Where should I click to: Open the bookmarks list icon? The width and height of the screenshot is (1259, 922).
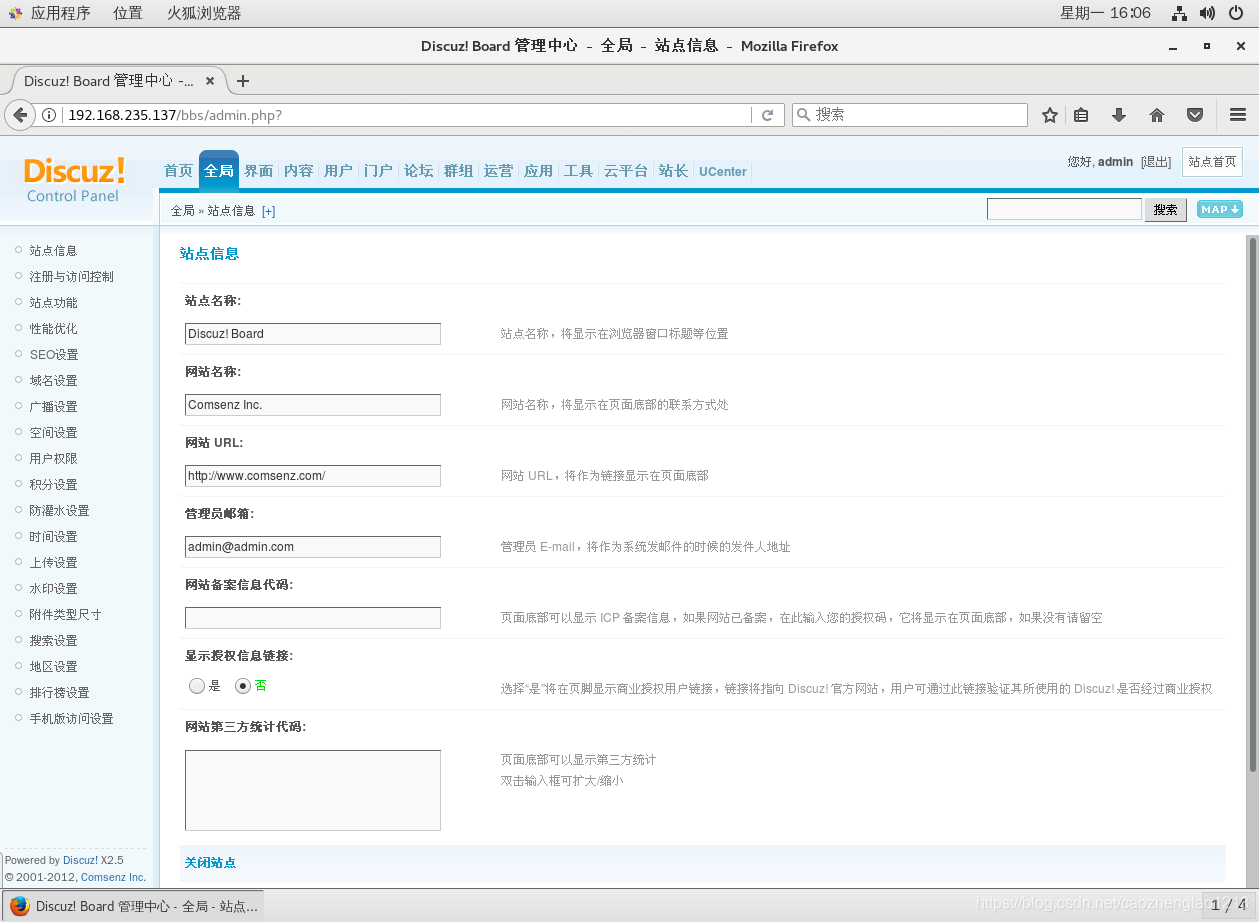pos(1081,115)
